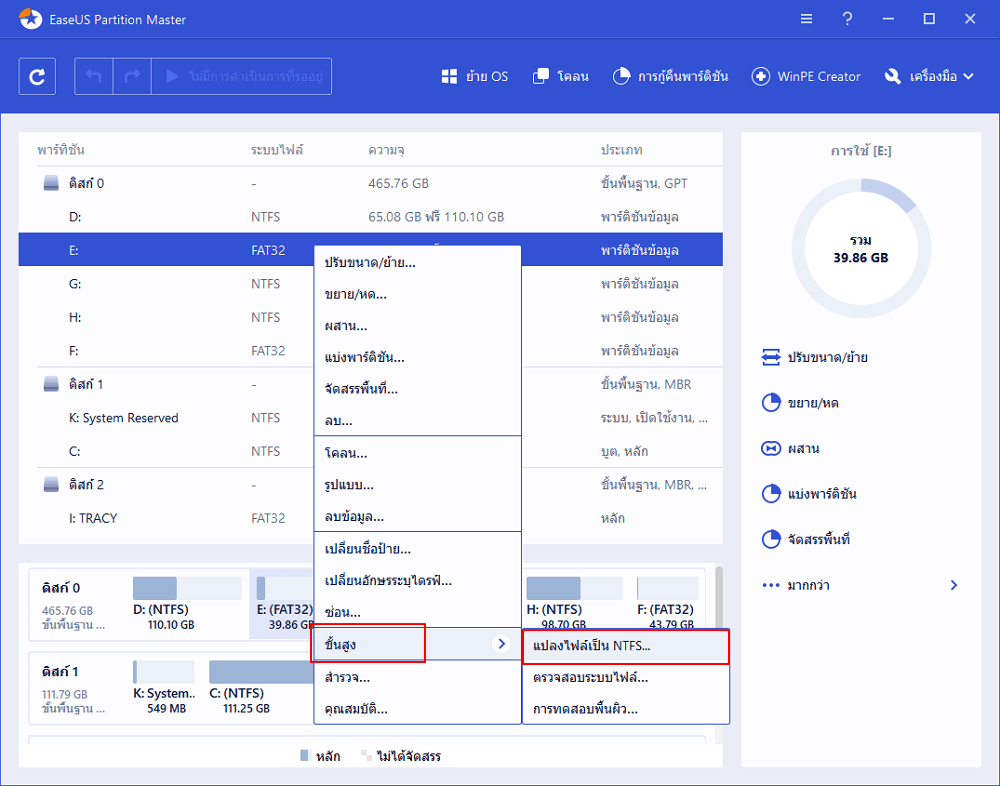
Task: Select ดิสก์ 0 row in partition list
Action: (371, 183)
